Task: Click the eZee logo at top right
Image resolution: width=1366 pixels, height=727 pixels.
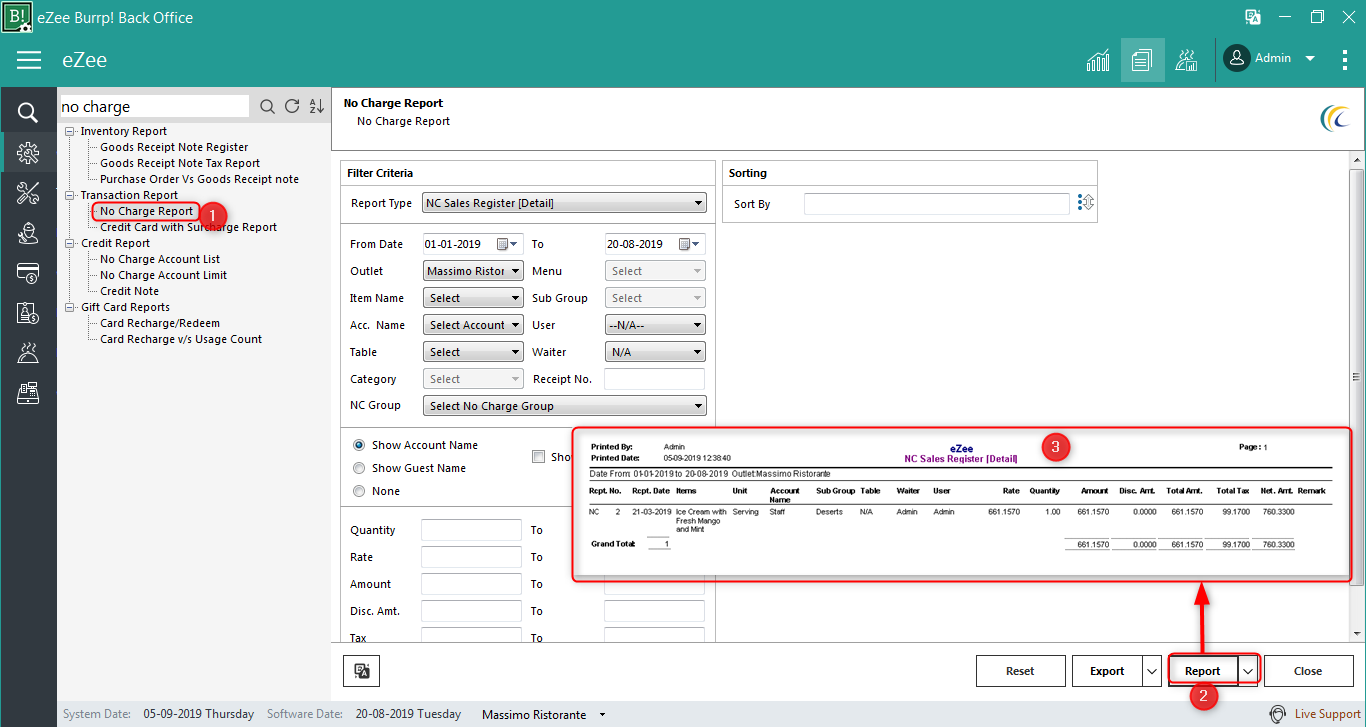Action: [1335, 118]
